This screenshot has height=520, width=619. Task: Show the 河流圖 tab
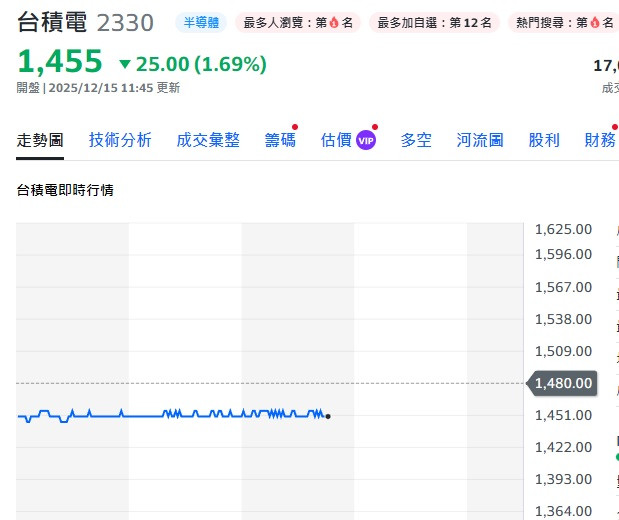[480, 140]
